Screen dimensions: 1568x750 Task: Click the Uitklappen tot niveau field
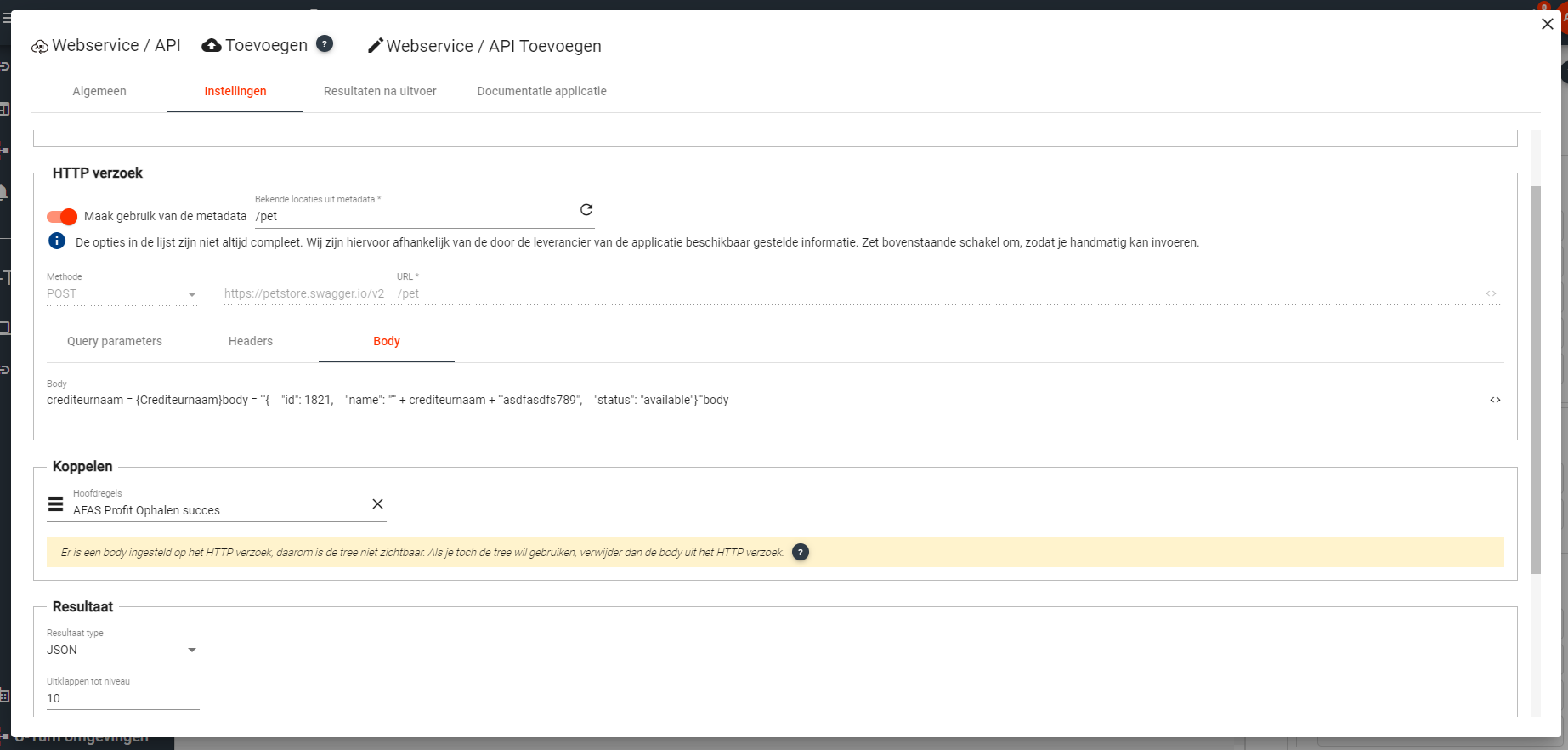coord(122,699)
